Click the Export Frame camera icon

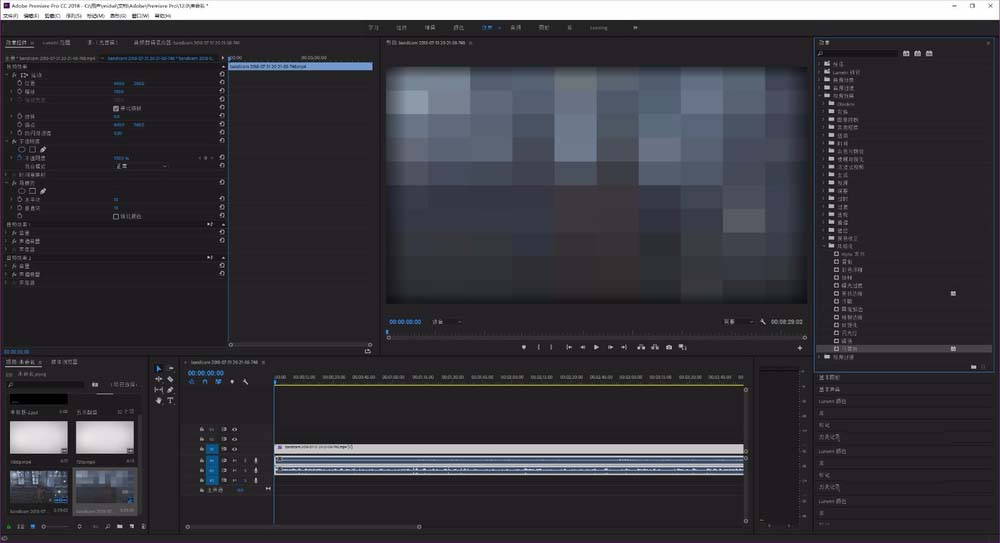[668, 347]
